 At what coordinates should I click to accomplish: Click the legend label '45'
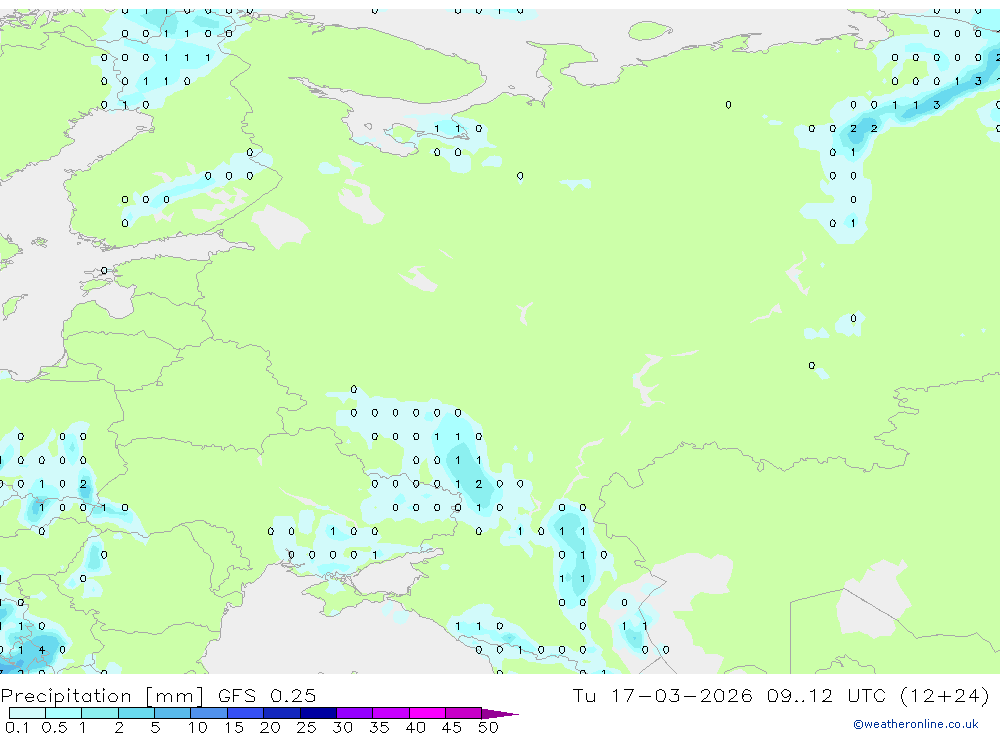tap(452, 727)
